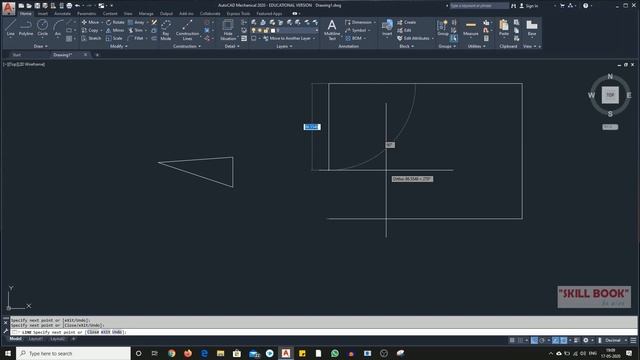Switch to the Parametric ribbon tab
The image size is (640, 360).
(87, 13)
